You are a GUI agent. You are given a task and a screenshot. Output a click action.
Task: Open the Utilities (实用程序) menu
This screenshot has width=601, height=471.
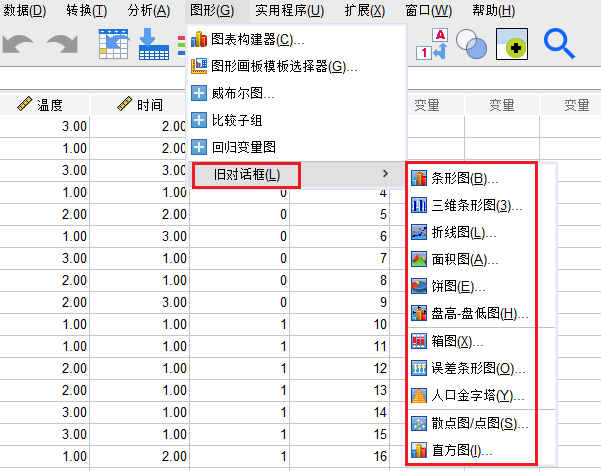(289, 11)
